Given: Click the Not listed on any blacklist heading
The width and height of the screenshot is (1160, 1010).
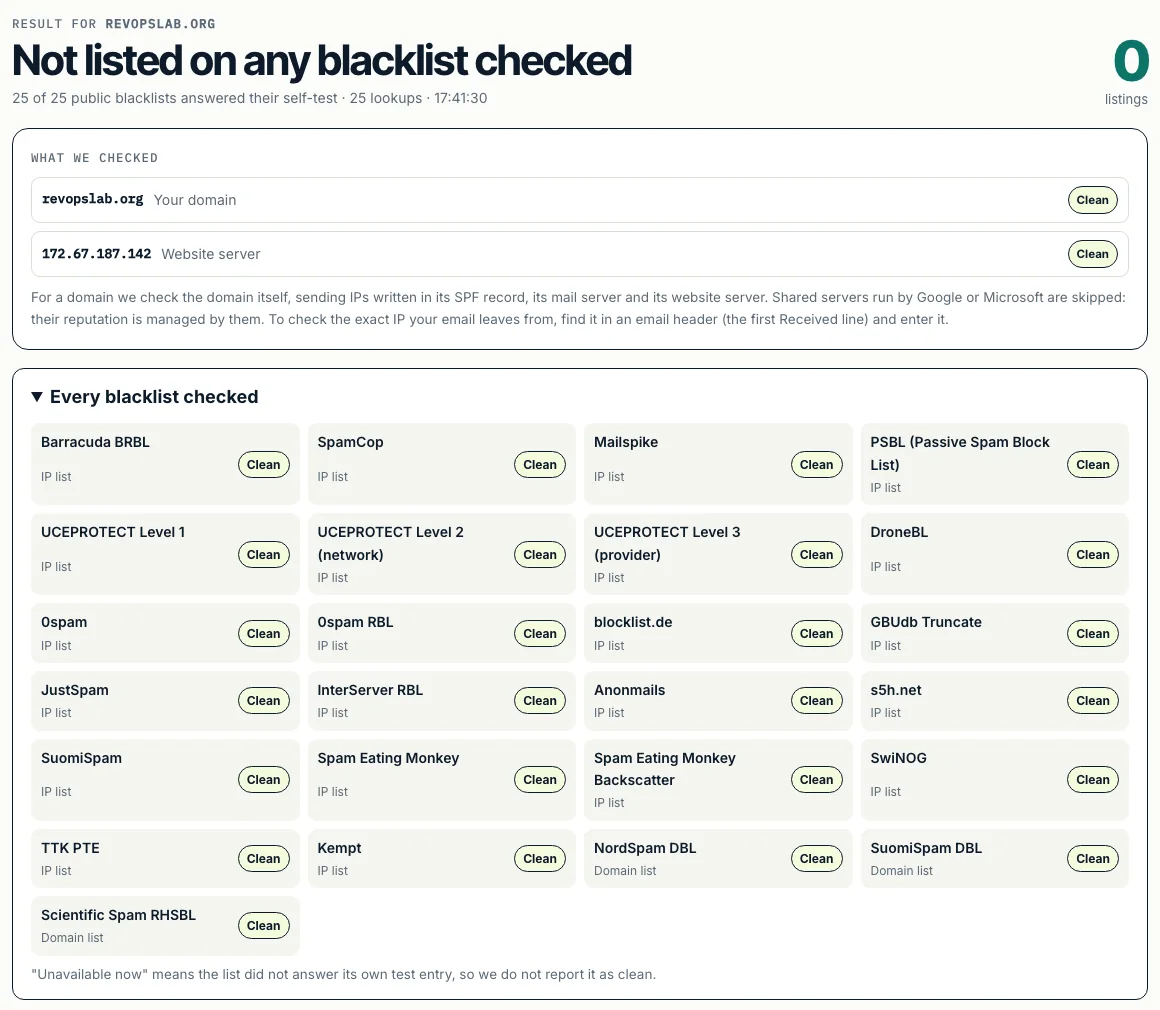Looking at the screenshot, I should pyautogui.click(x=322, y=61).
